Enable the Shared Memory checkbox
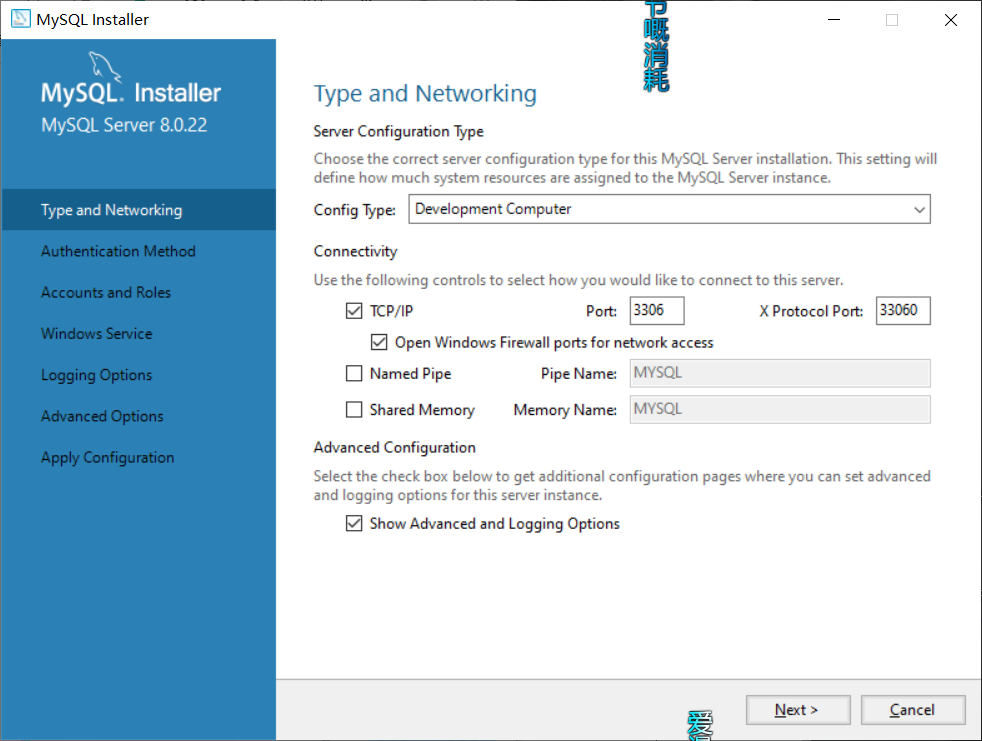Screen dimensions: 982x741 click(354, 410)
